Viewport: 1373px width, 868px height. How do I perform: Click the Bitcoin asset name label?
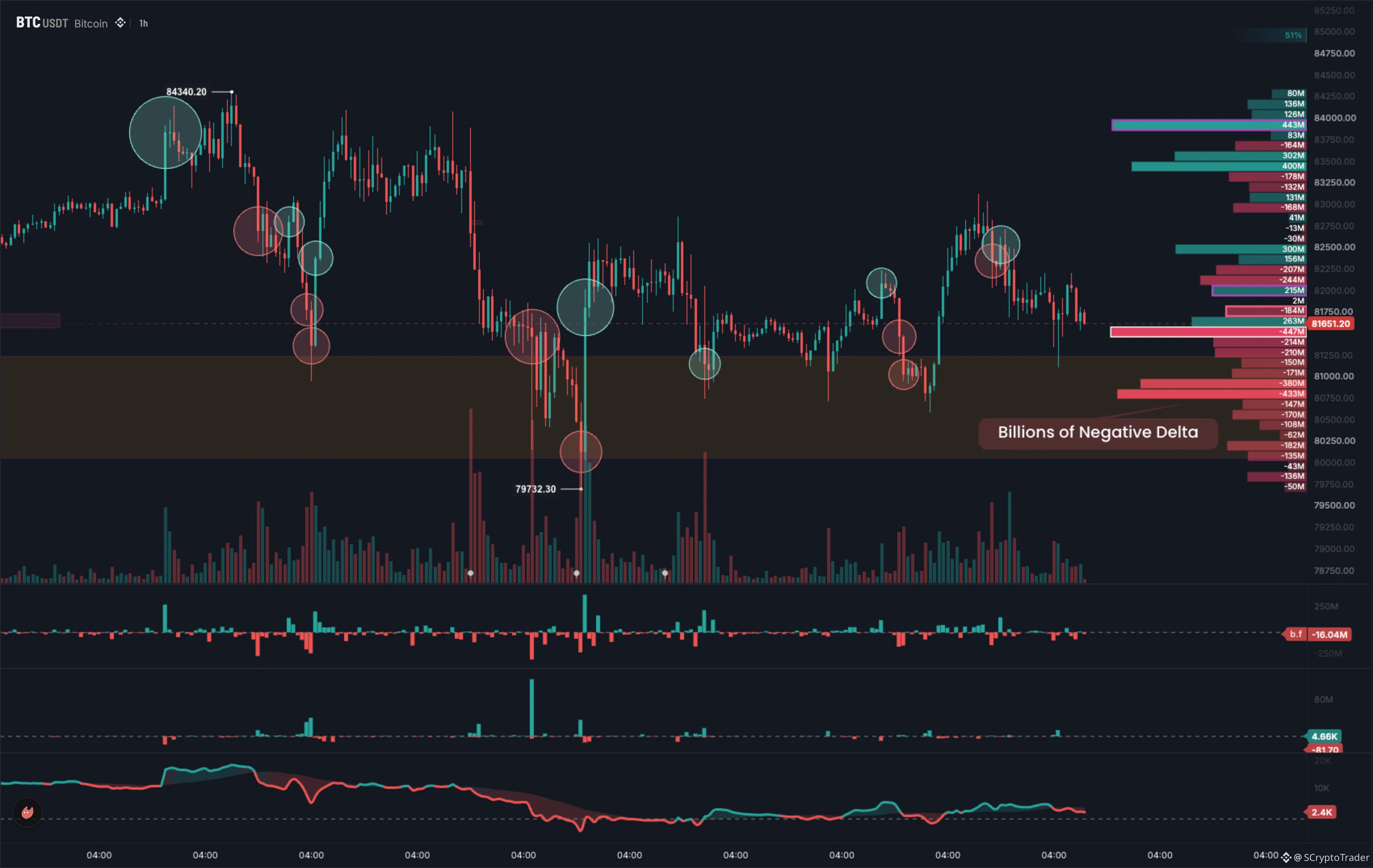coord(91,23)
